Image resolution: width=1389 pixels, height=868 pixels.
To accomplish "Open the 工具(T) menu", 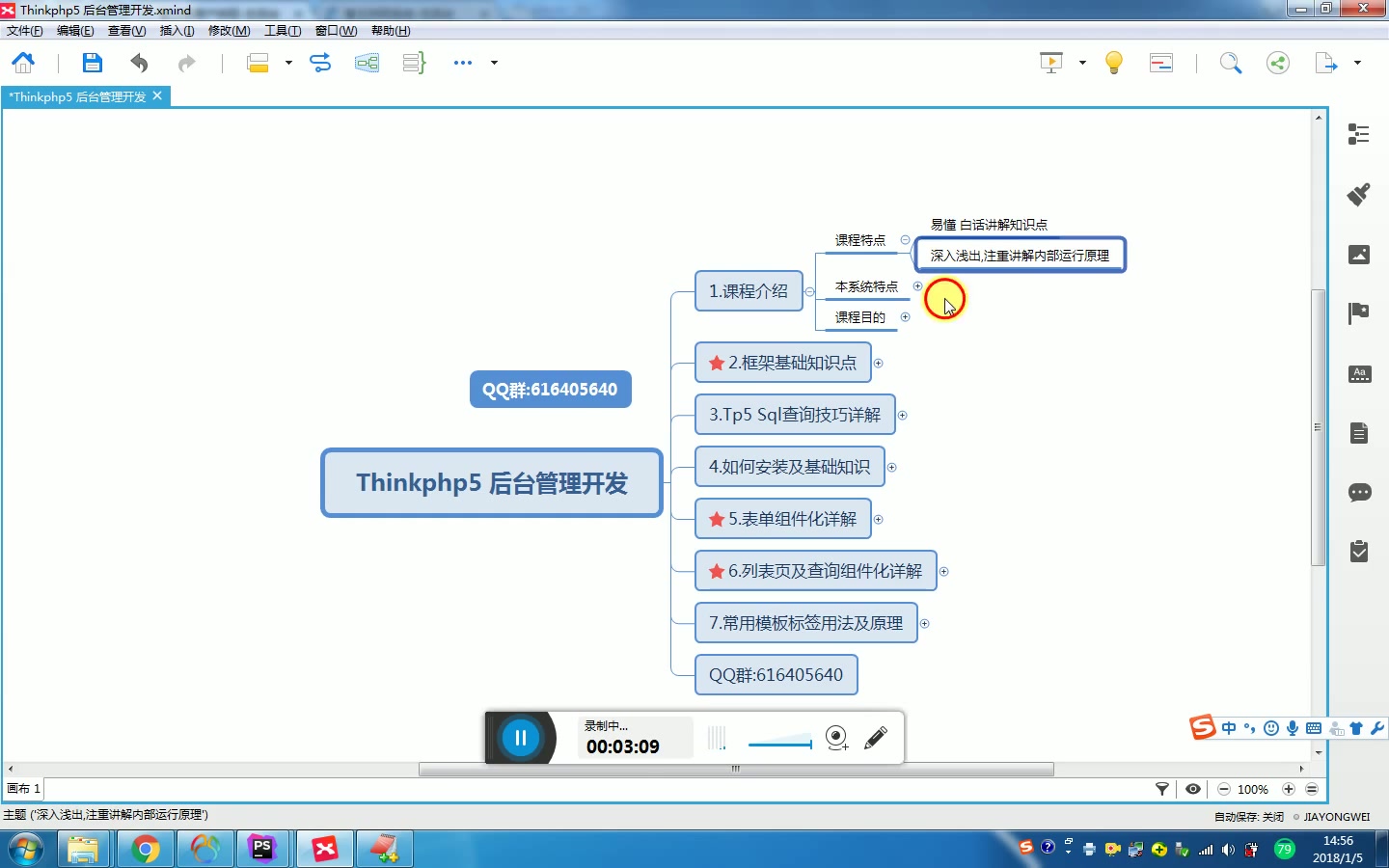I will point(283,31).
